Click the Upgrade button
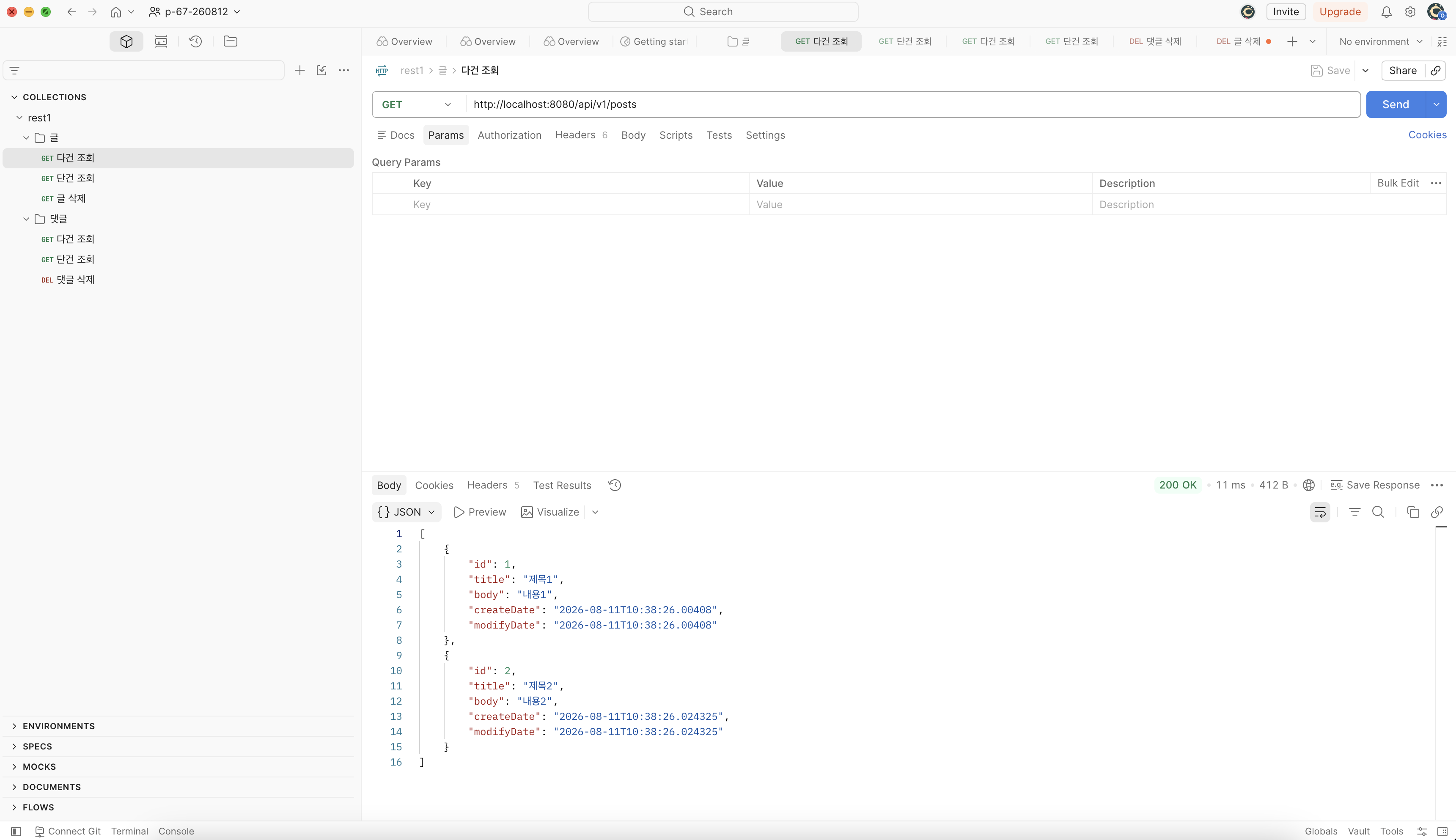The width and height of the screenshot is (1456, 840). 1340,11
